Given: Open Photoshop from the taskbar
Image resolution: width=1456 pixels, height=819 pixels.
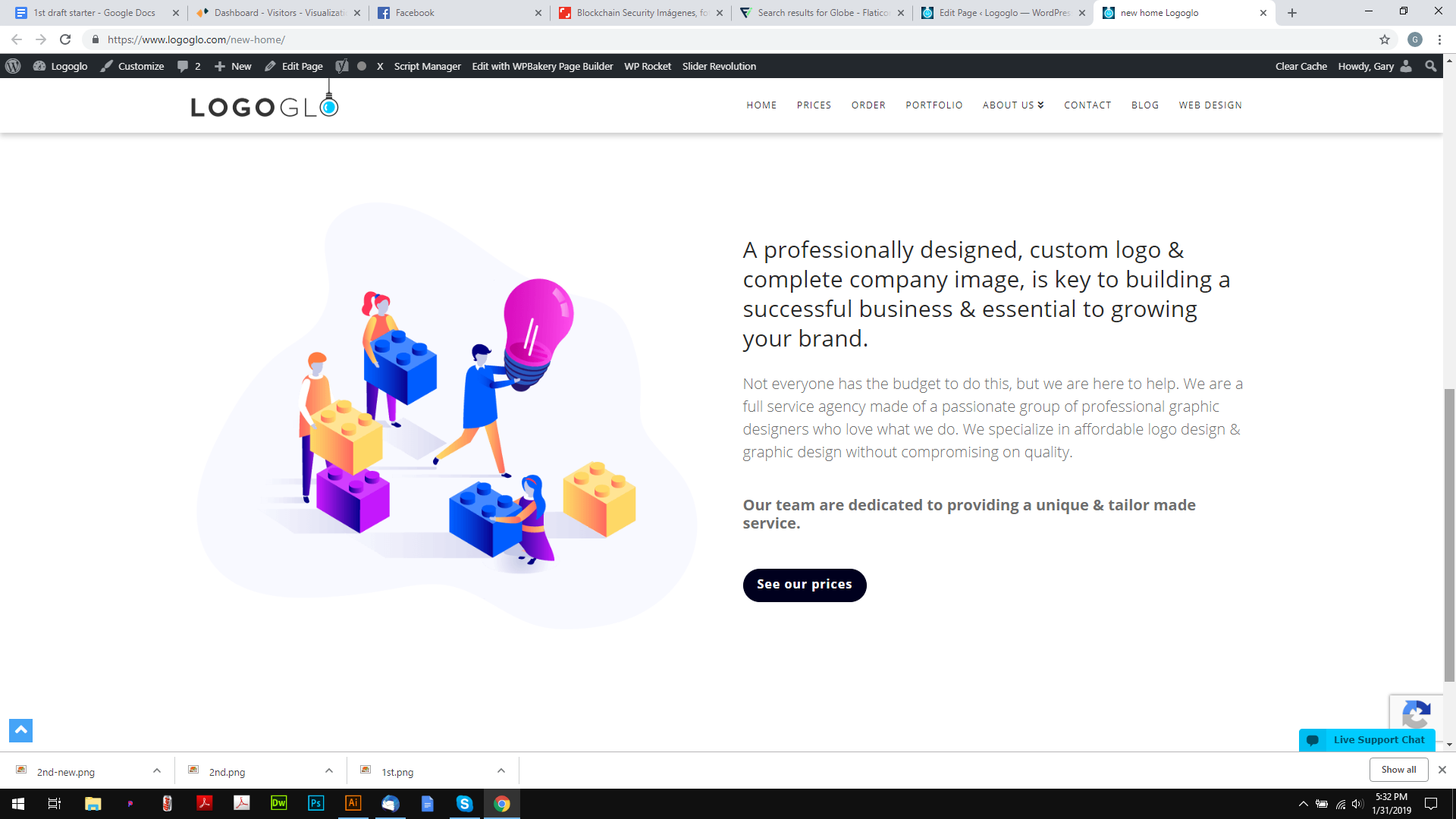Looking at the screenshot, I should coord(316,803).
